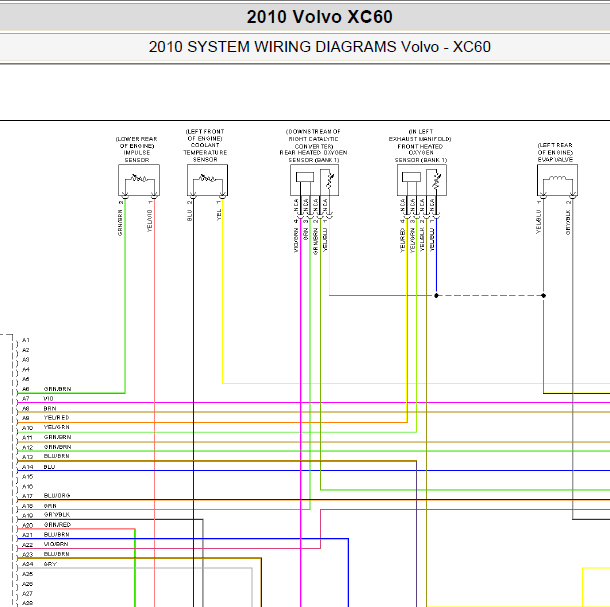Click the vertical YEL label under Coolant Temperature Sensor
610x607 pixels.
[219, 215]
